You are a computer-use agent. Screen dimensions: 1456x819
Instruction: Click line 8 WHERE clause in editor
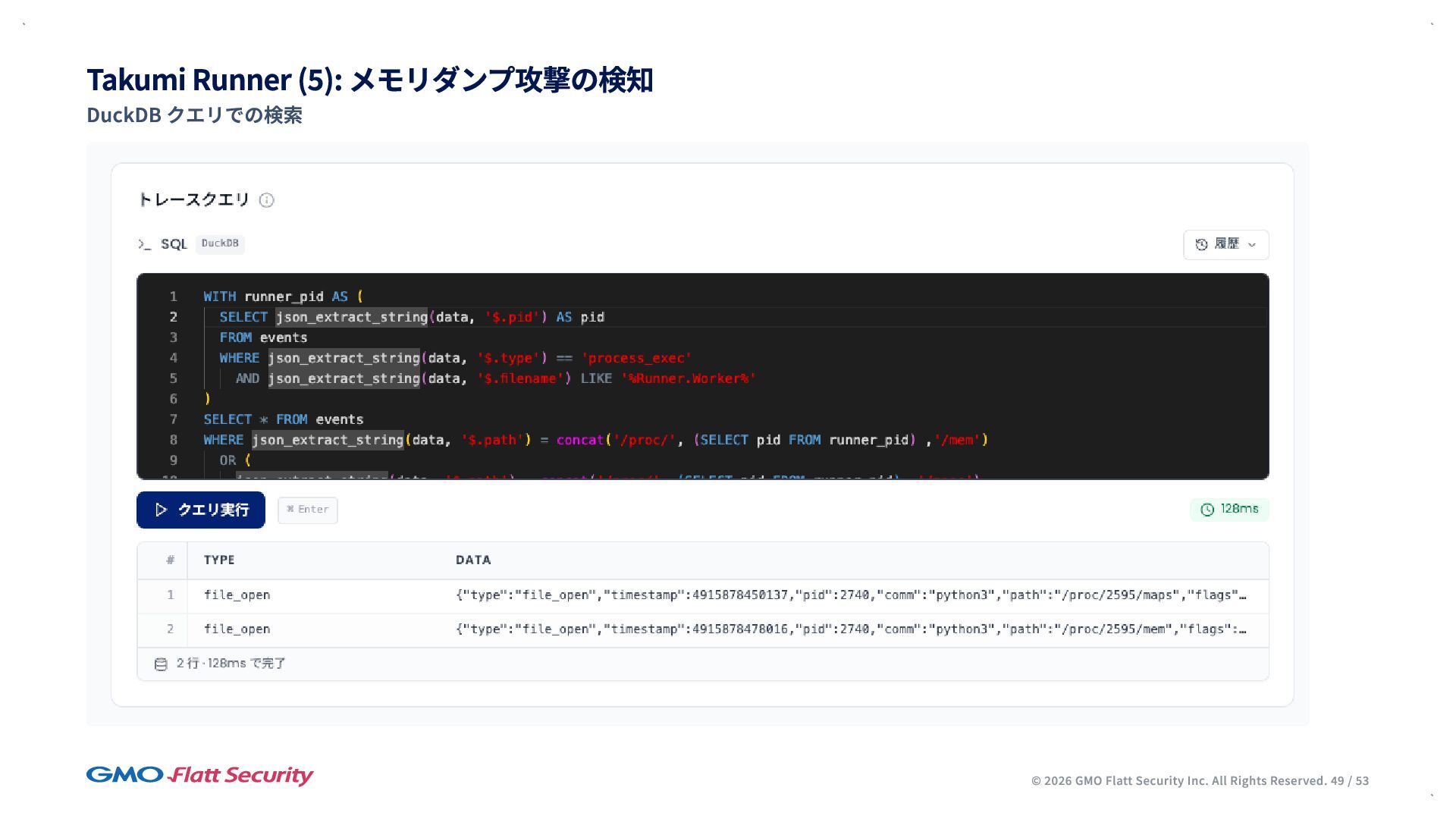[x=223, y=440]
